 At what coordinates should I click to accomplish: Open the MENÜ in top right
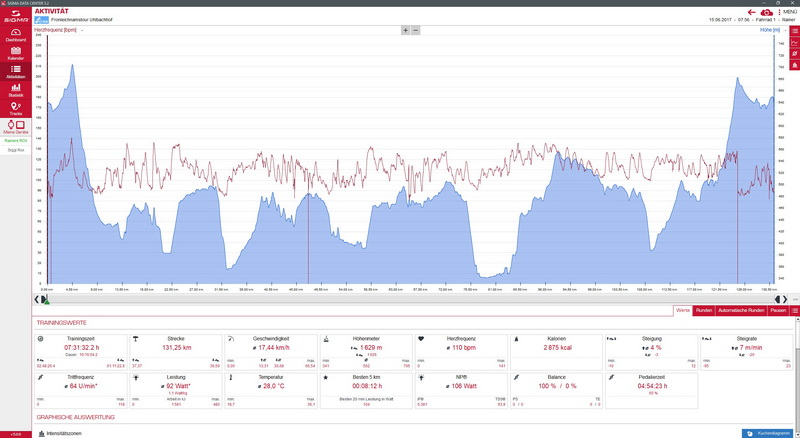tap(787, 12)
